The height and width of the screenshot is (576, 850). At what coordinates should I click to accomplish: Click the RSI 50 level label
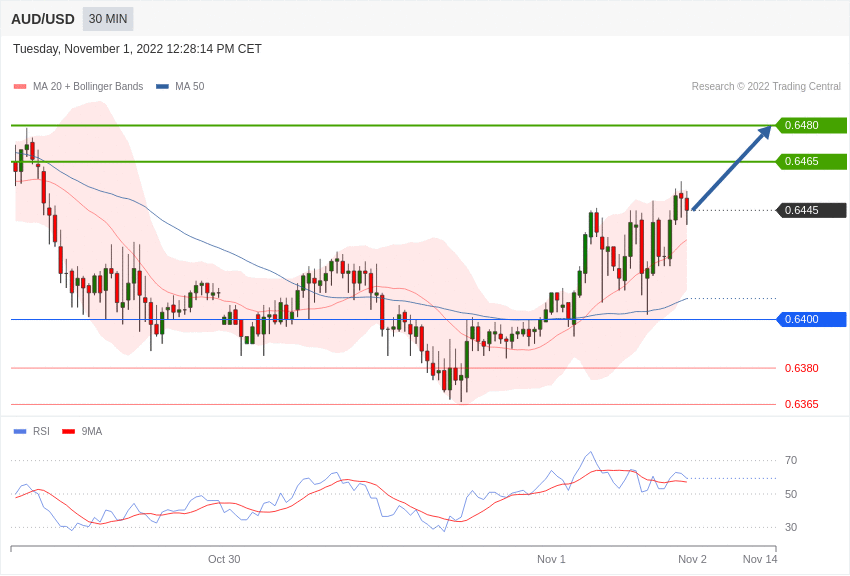[x=791, y=494]
